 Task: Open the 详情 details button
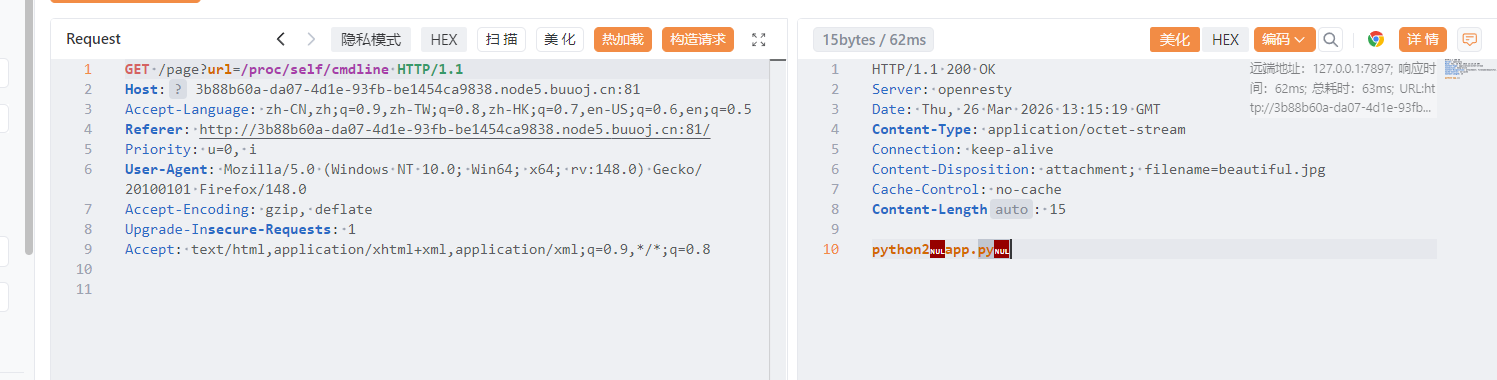click(1423, 39)
